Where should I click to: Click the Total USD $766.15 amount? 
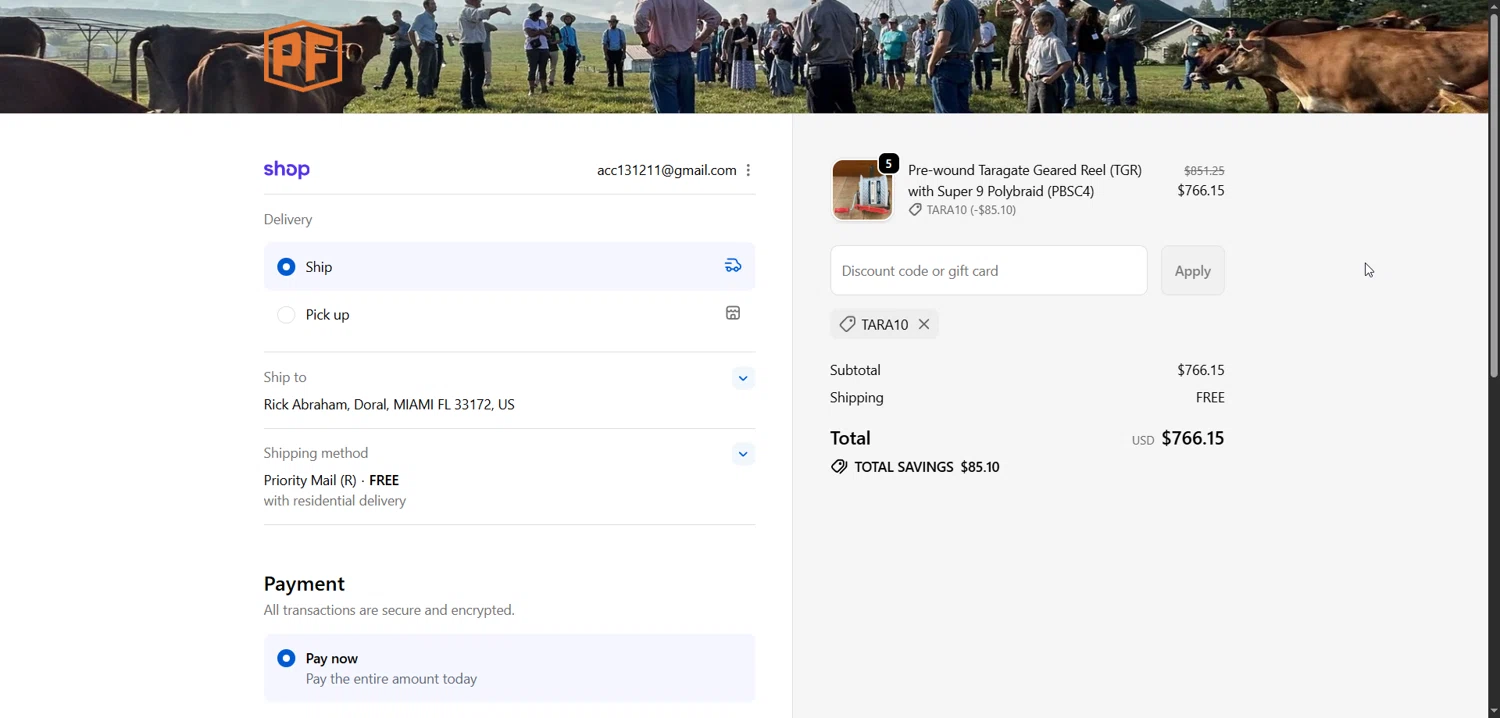coord(1178,438)
